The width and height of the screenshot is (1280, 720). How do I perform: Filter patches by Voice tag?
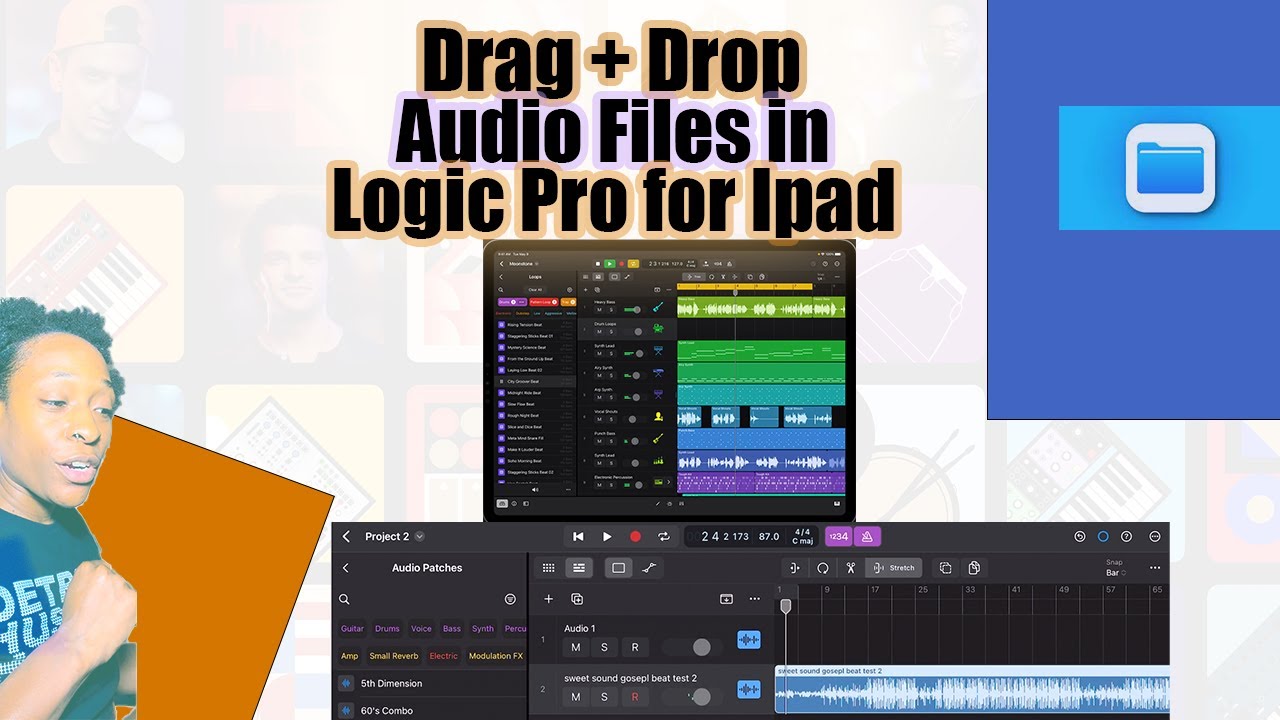coord(422,629)
